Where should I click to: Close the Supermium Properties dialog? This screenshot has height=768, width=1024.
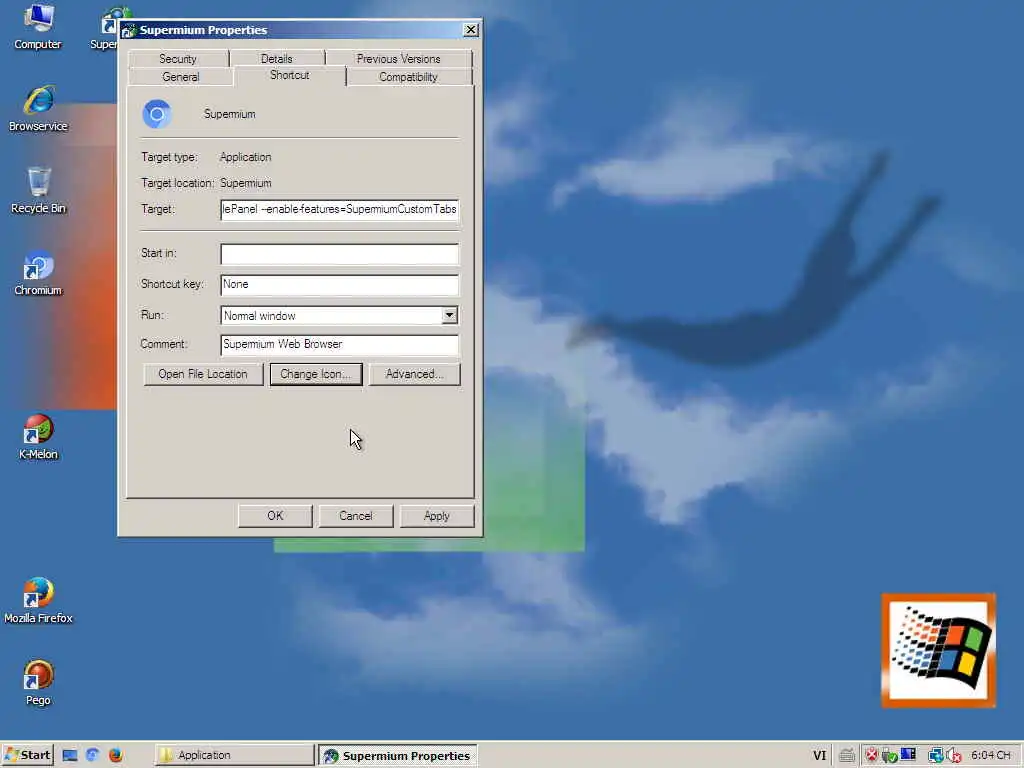[x=471, y=30]
